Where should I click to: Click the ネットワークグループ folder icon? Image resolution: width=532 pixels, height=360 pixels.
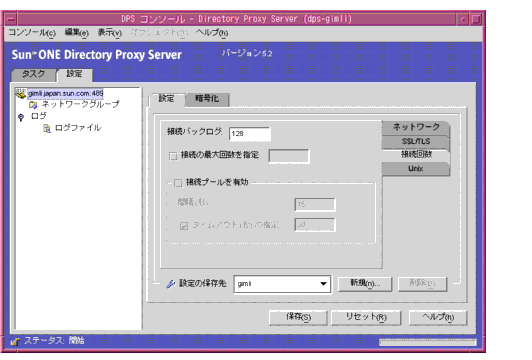tap(33, 105)
